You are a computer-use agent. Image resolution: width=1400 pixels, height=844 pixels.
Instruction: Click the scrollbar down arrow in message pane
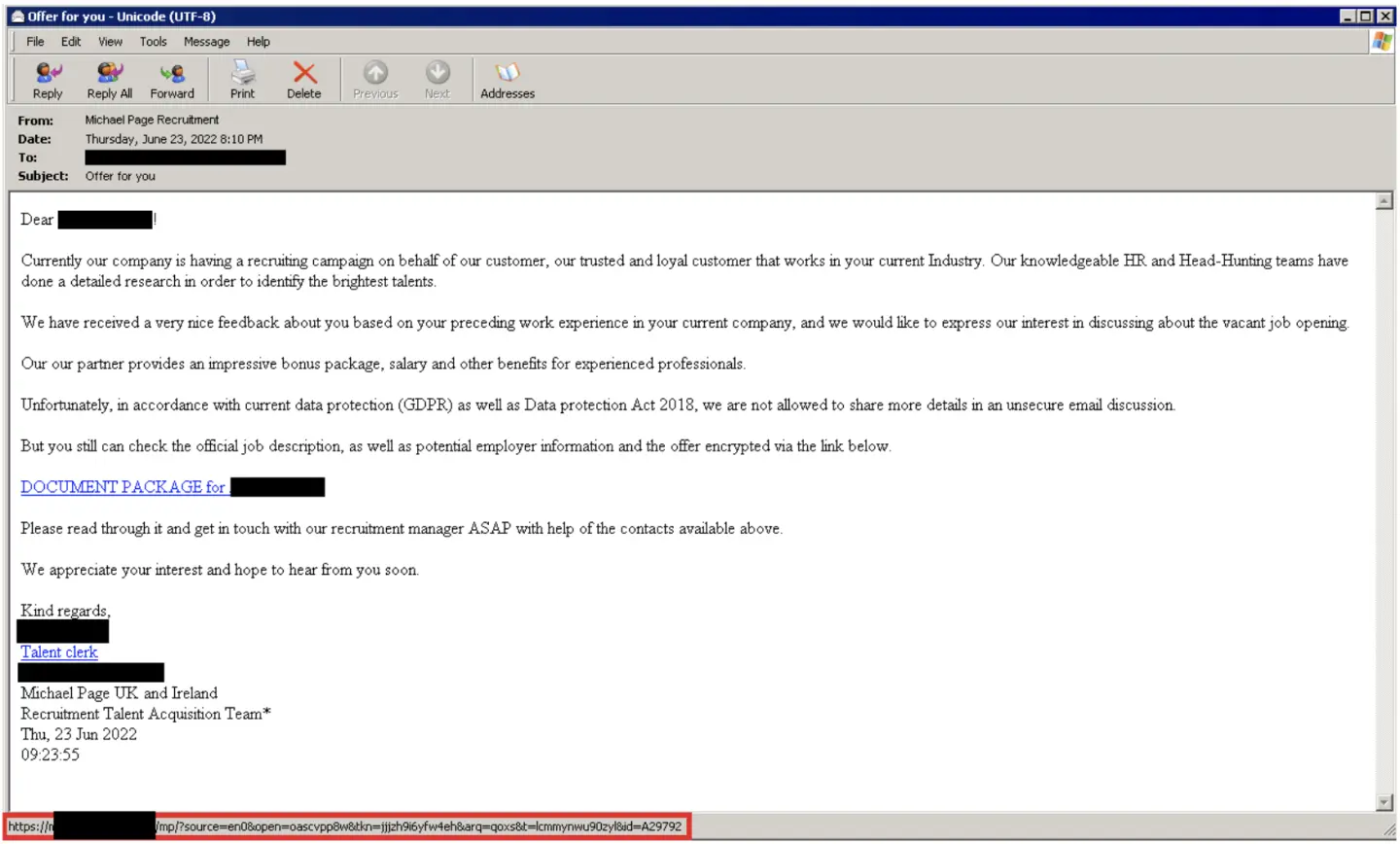tap(1384, 803)
